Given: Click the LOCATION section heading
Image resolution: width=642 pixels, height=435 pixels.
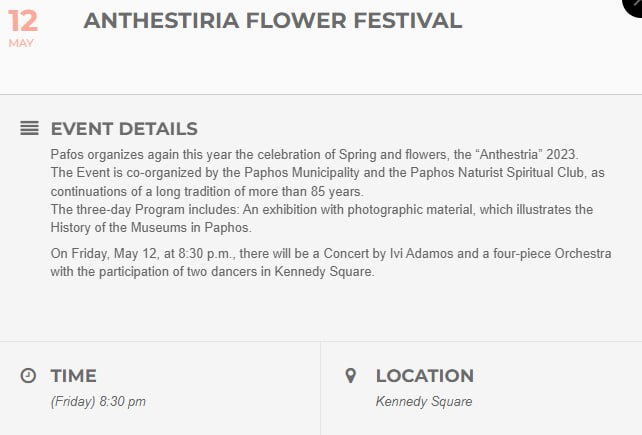Looking at the screenshot, I should pos(424,376).
